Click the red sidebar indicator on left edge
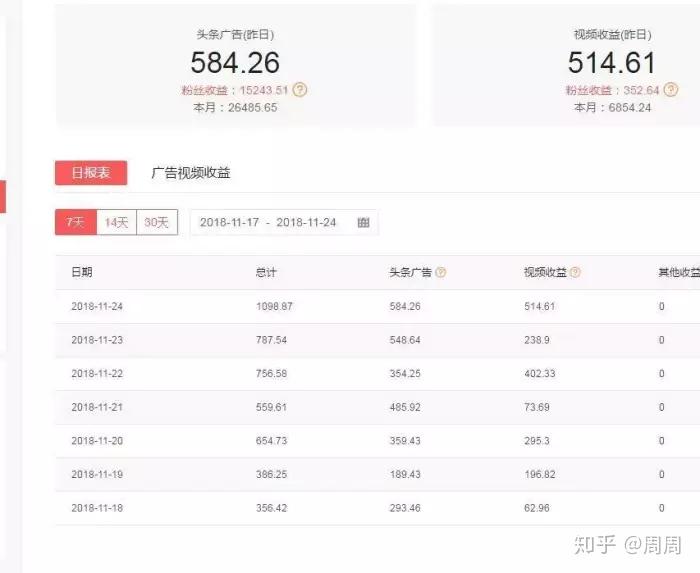 tap(3, 197)
